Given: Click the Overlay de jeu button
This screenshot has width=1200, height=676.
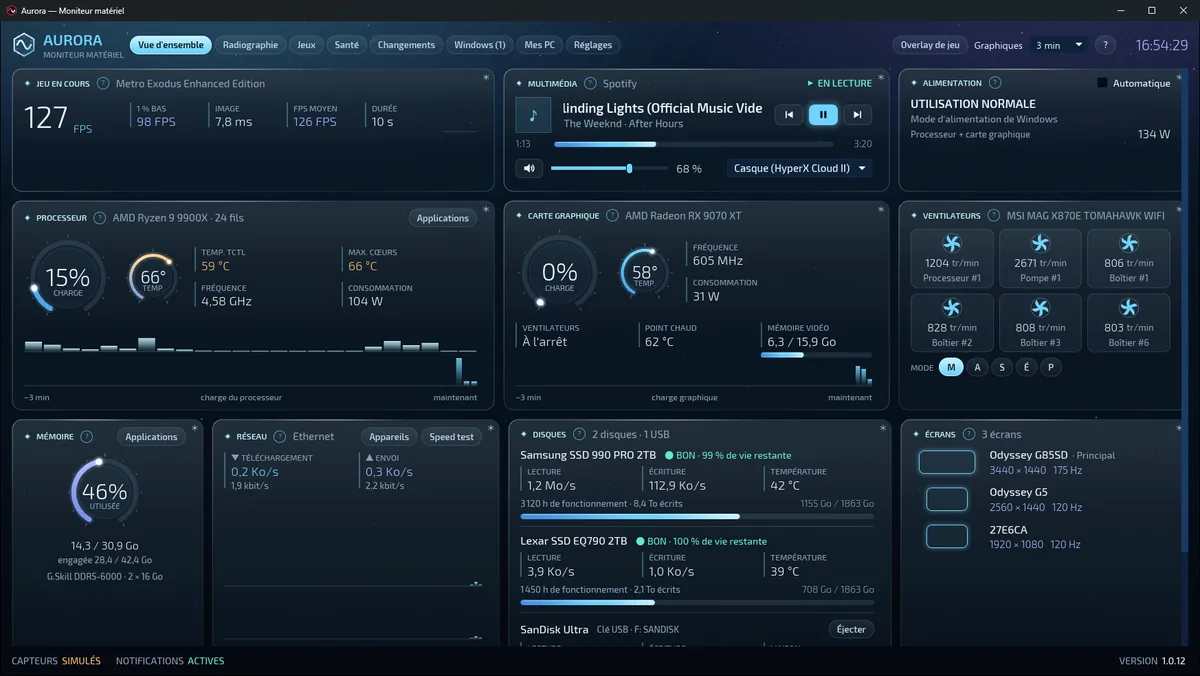Looking at the screenshot, I should [x=930, y=45].
